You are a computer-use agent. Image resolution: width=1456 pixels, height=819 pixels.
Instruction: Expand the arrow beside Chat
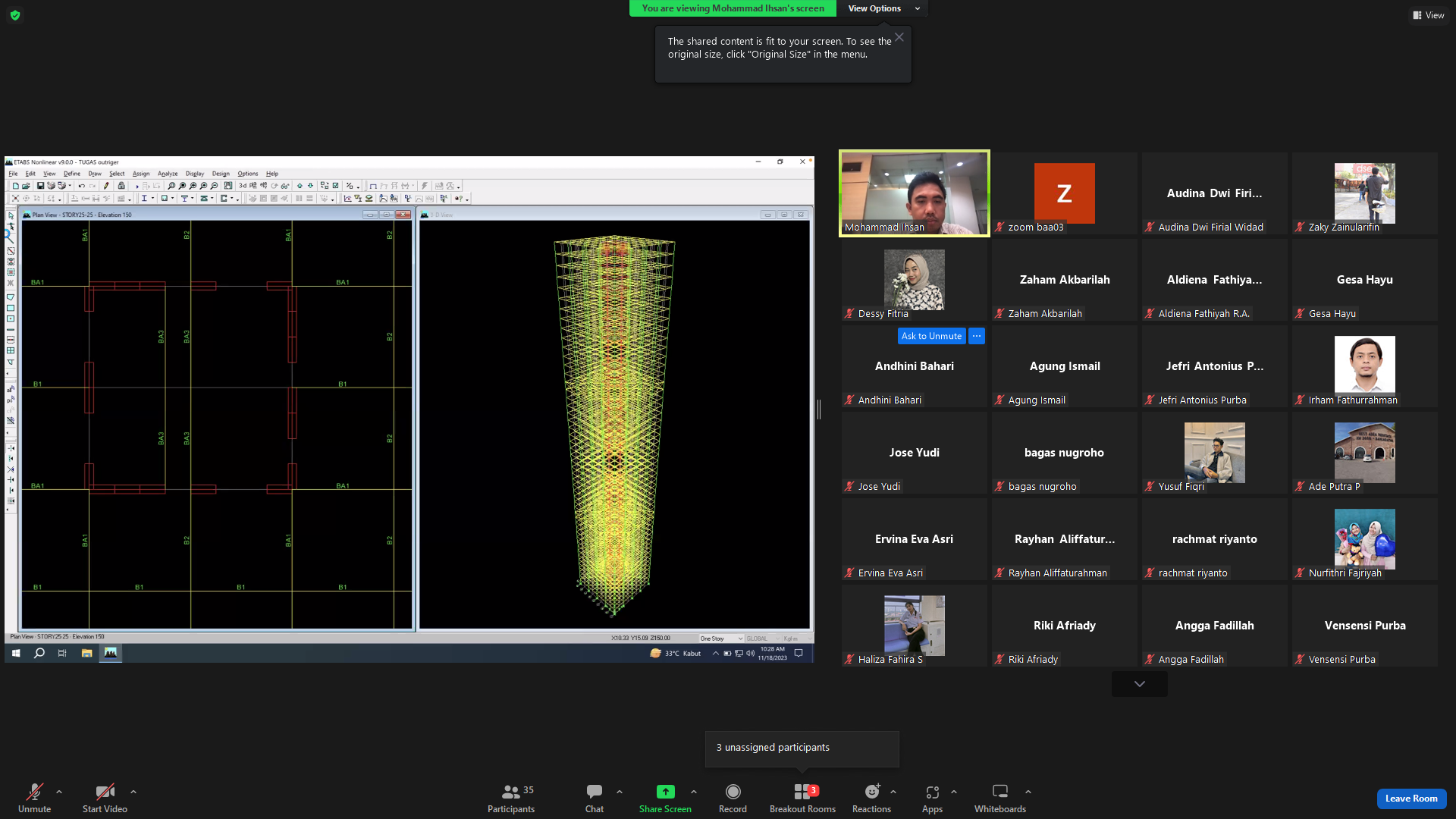(620, 792)
